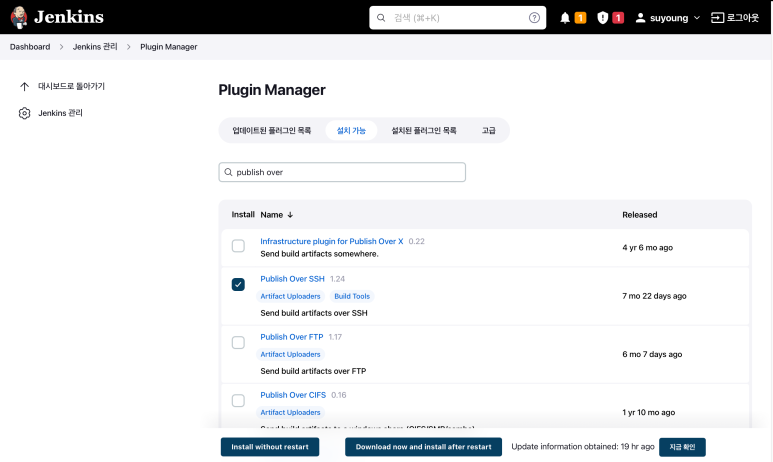Screen dimensions: 773x462
Task: Open Infrastructure plugin for Publish Over X link
Action: click(x=332, y=241)
